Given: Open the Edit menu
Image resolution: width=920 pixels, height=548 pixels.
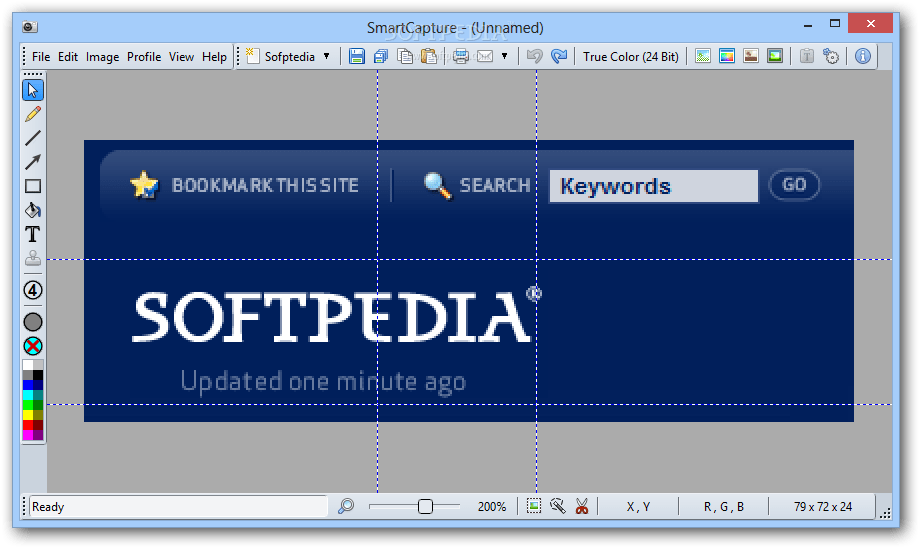Looking at the screenshot, I should click(67, 57).
